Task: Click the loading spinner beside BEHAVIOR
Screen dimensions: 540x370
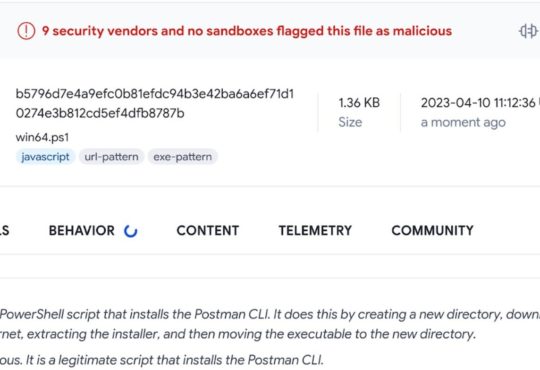Action: [131, 231]
